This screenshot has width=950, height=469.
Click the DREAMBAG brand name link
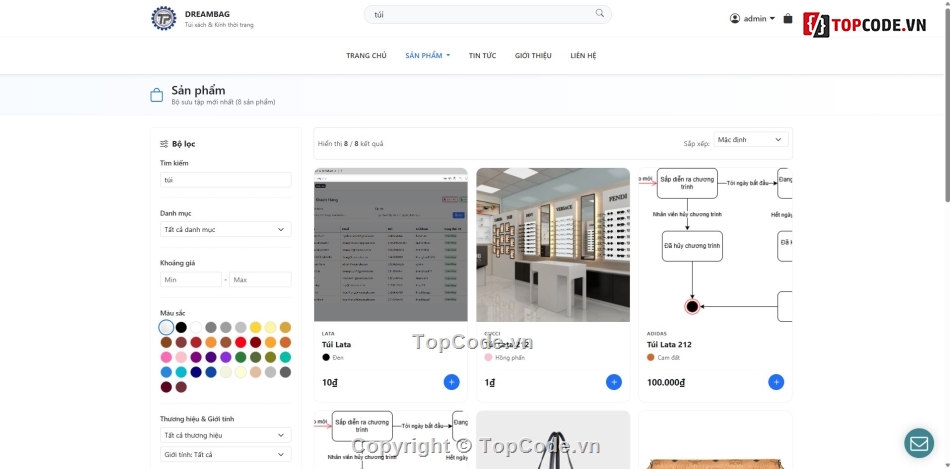207,14
